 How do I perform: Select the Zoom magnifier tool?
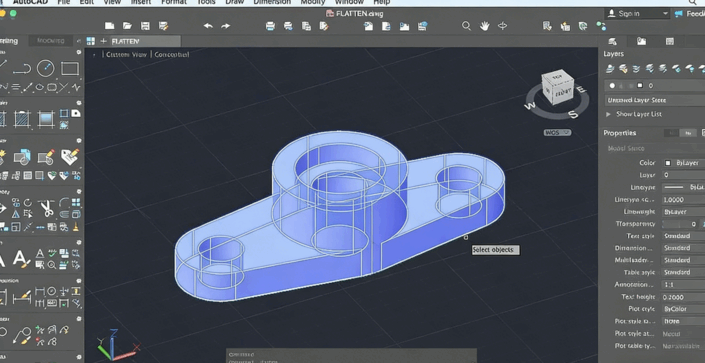466,26
